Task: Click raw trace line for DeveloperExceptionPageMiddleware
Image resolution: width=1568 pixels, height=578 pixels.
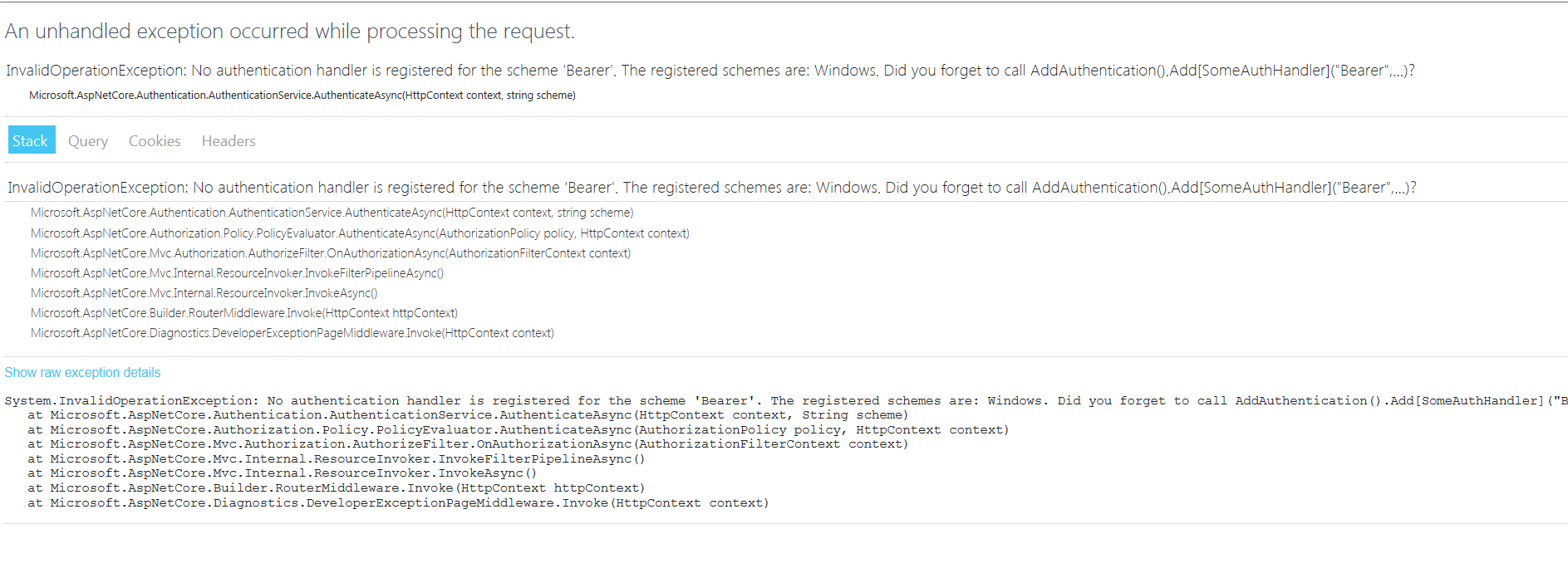Action: tap(398, 503)
